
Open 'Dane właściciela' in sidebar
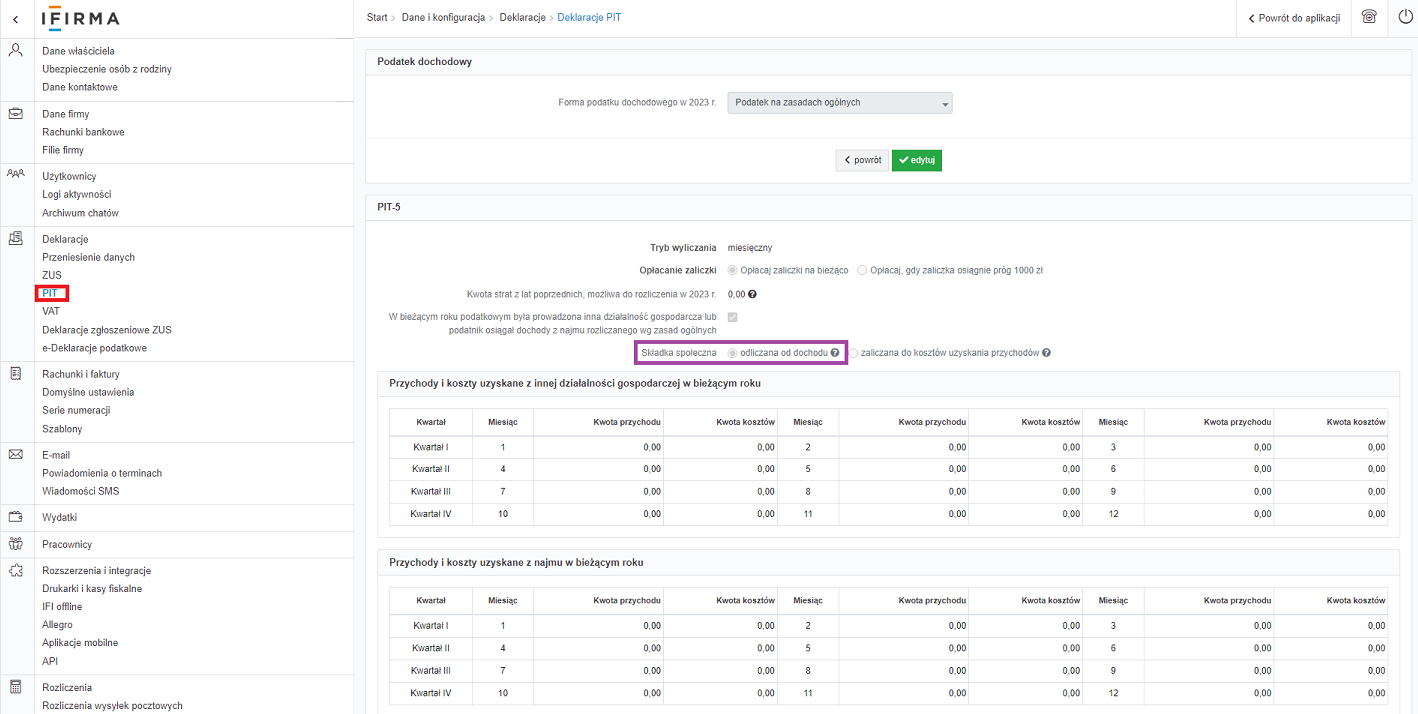click(78, 51)
